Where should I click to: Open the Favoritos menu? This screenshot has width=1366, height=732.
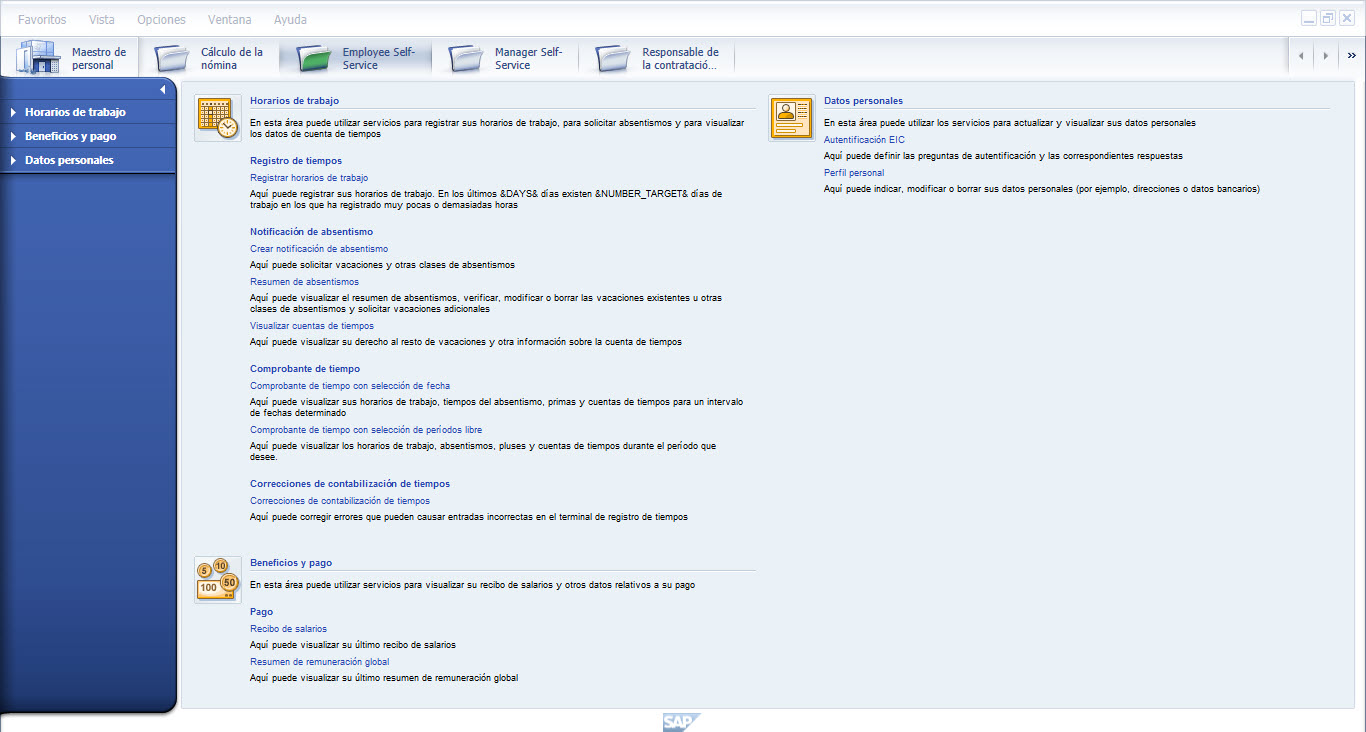(42, 18)
